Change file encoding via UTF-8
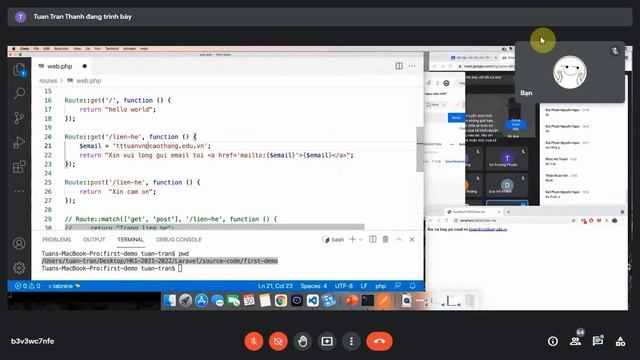640x360 pixels. pos(344,286)
